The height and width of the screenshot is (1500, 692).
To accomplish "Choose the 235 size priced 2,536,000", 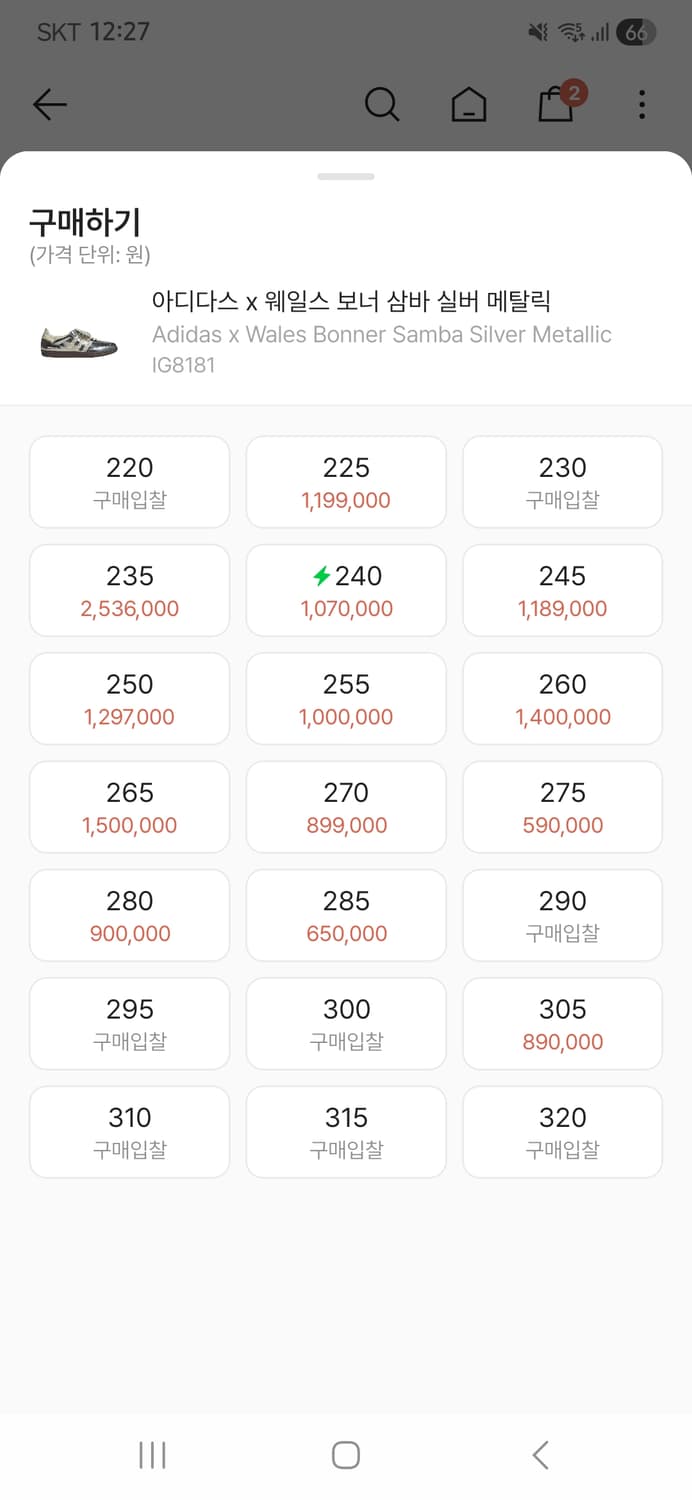I will pyautogui.click(x=129, y=590).
